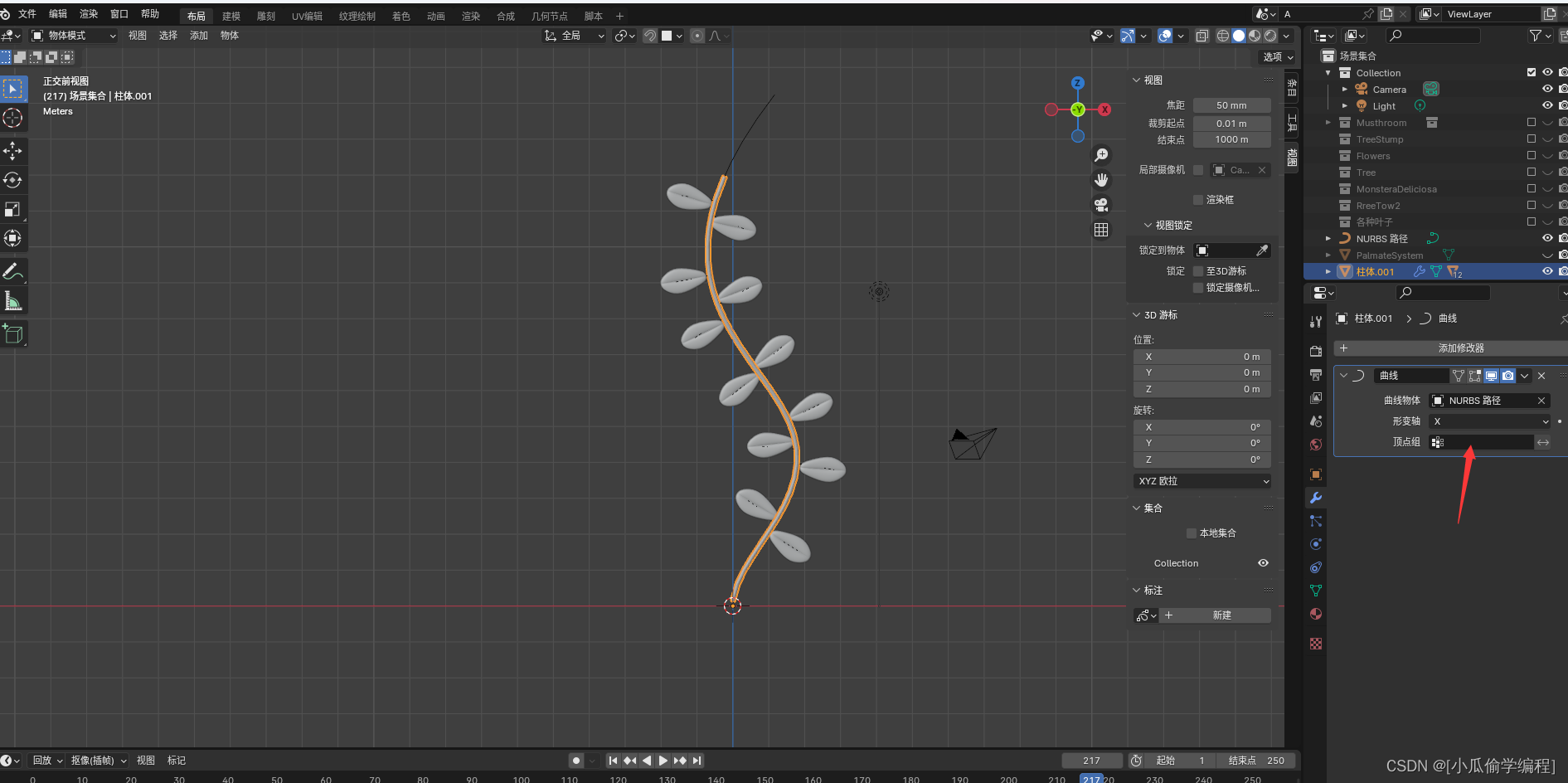Viewport: 1568px width, 783px height.
Task: Select the Measure ruler tool
Action: (13, 300)
